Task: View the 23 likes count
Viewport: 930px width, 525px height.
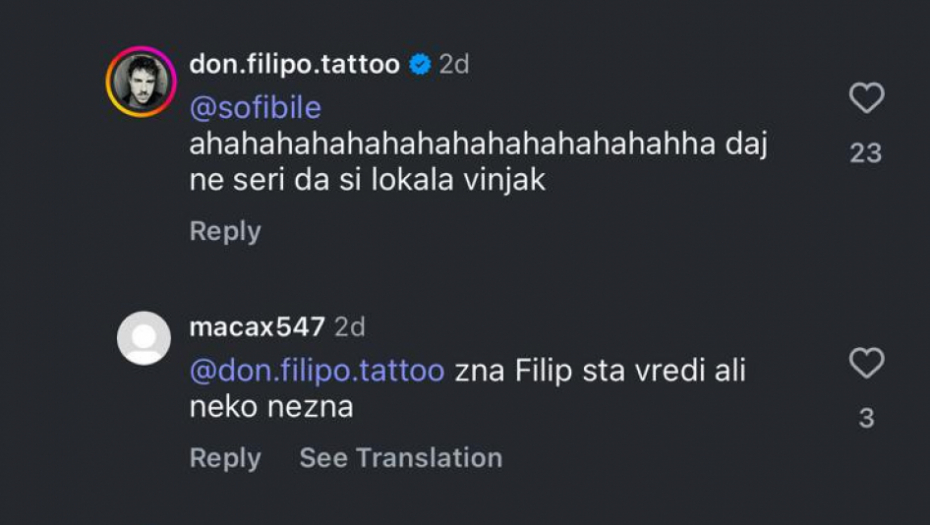Action: click(x=866, y=153)
